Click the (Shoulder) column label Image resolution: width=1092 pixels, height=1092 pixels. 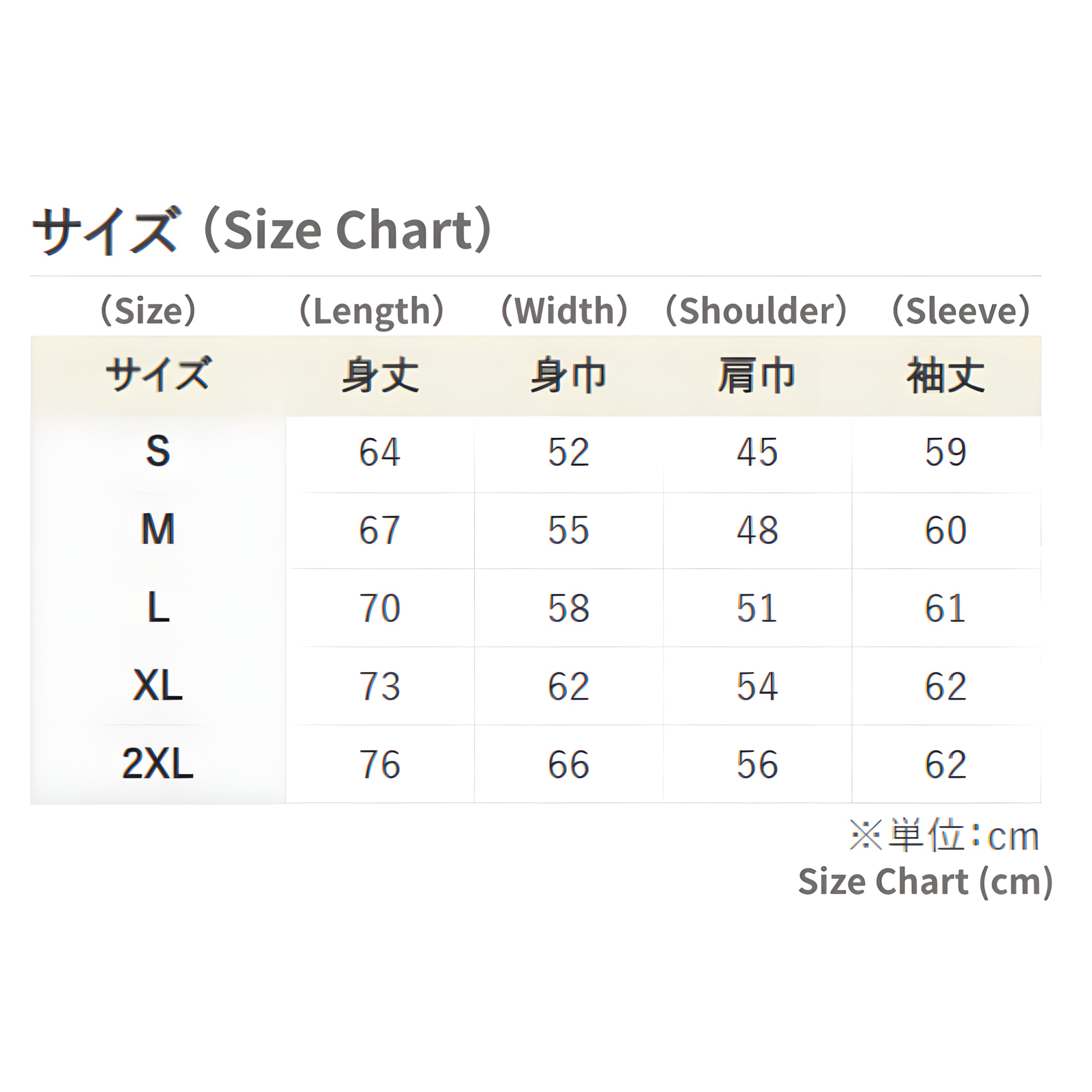click(756, 310)
